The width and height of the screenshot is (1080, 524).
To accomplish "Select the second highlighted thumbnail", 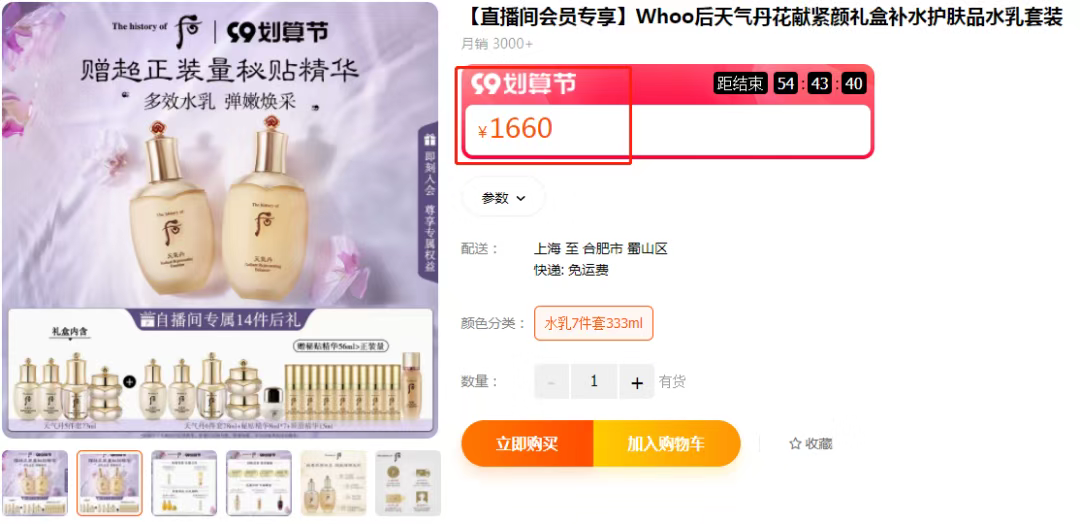I will (110, 483).
